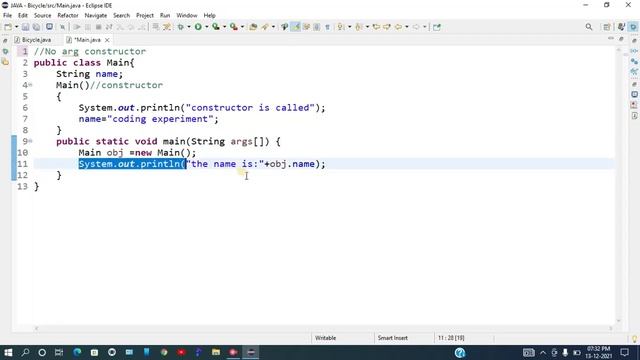The image size is (640, 360).
Task: Expand the Debug dropdown arrow
Action: [189, 27]
